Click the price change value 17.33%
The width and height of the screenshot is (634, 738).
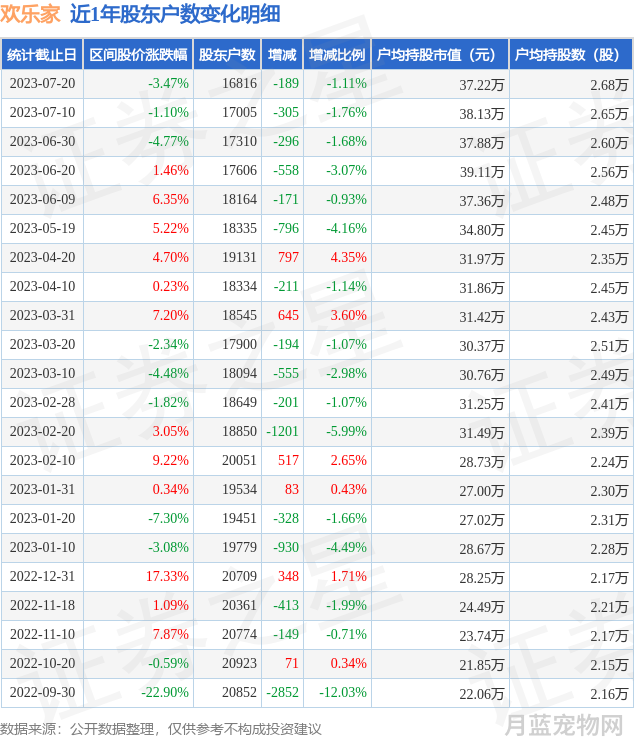coord(167,576)
